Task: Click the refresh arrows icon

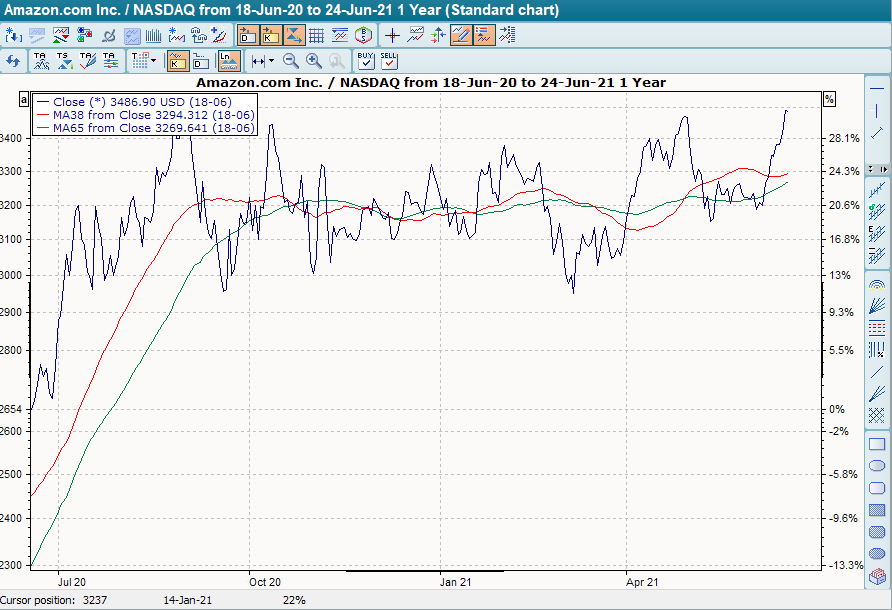Action: click(13, 60)
